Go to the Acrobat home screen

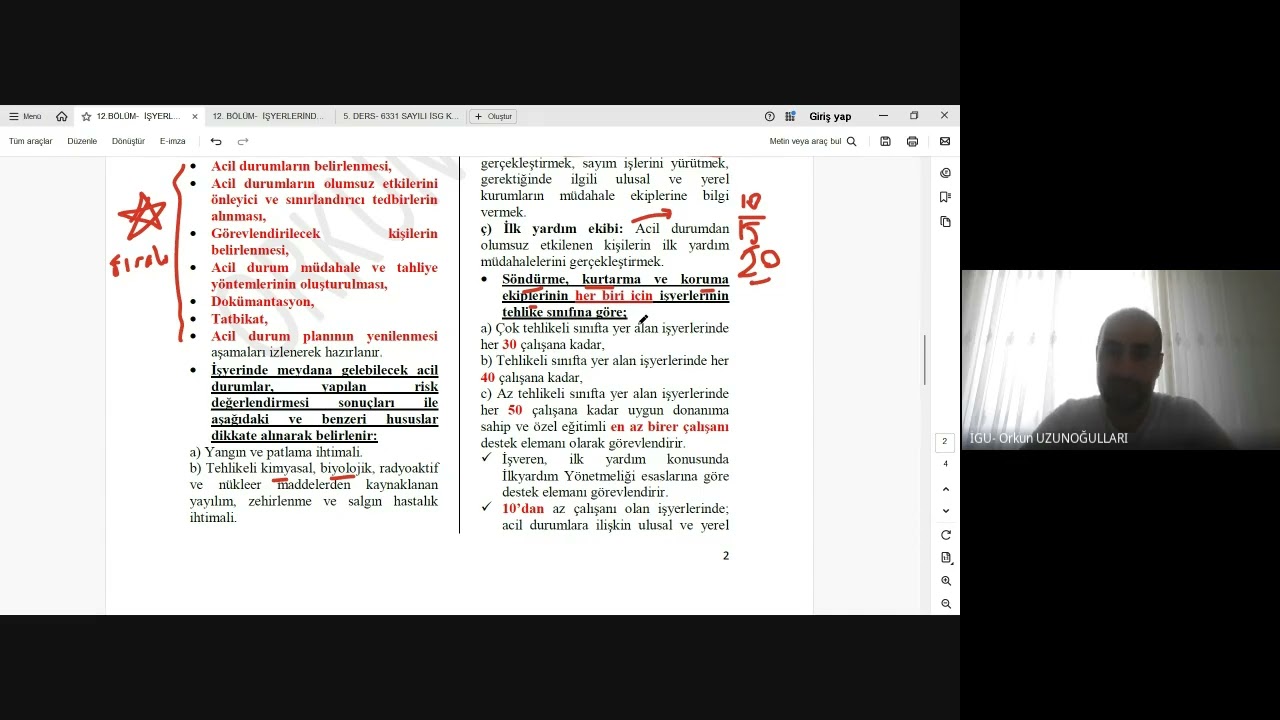click(x=62, y=116)
